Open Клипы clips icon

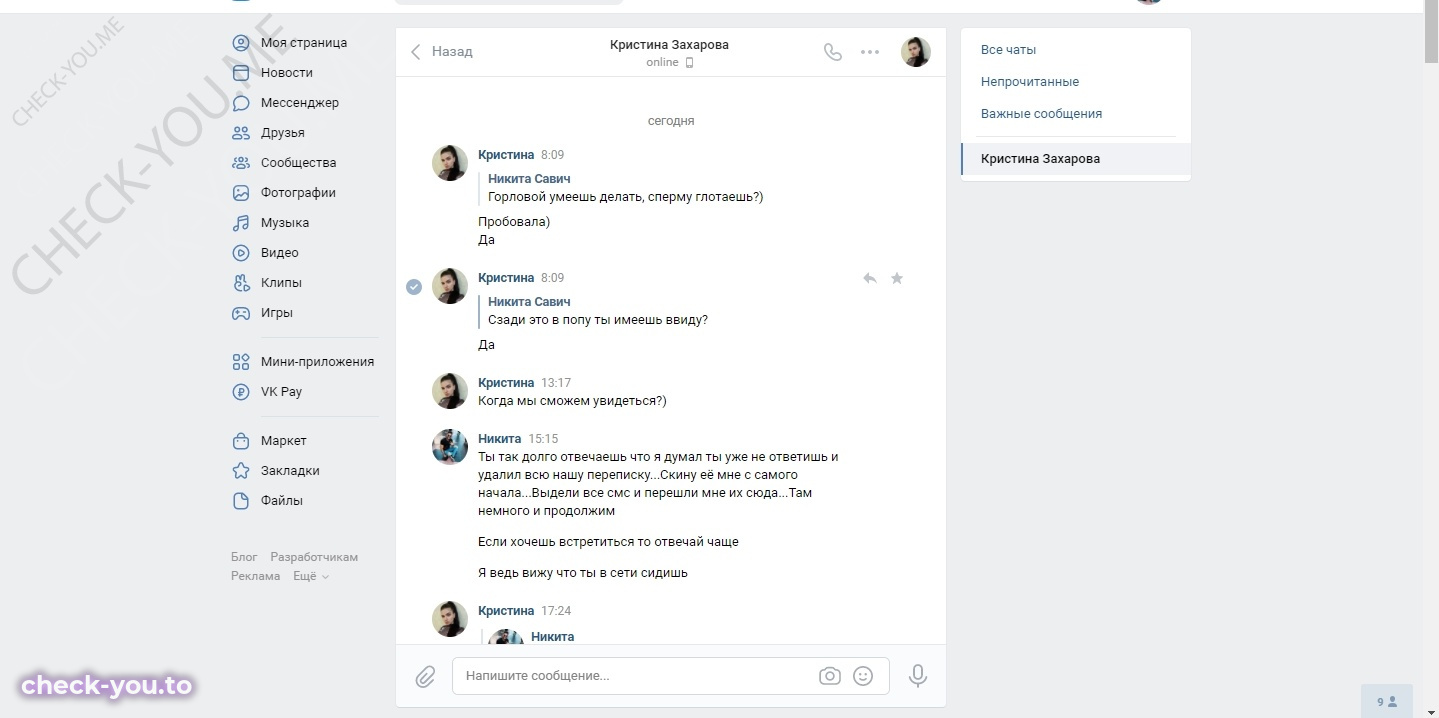[241, 283]
